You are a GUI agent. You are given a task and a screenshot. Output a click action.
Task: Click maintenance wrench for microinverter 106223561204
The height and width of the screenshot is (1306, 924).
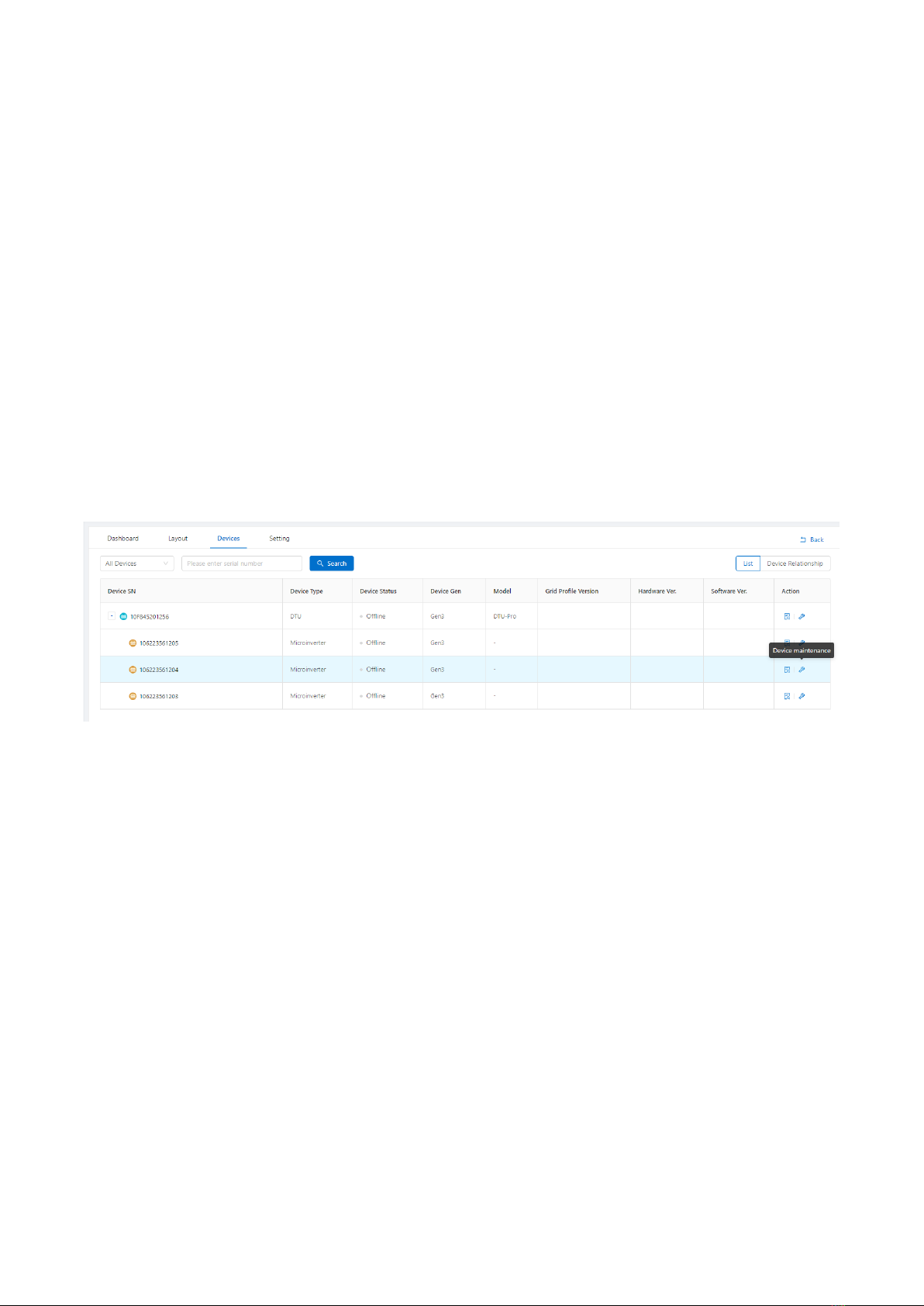coord(802,670)
